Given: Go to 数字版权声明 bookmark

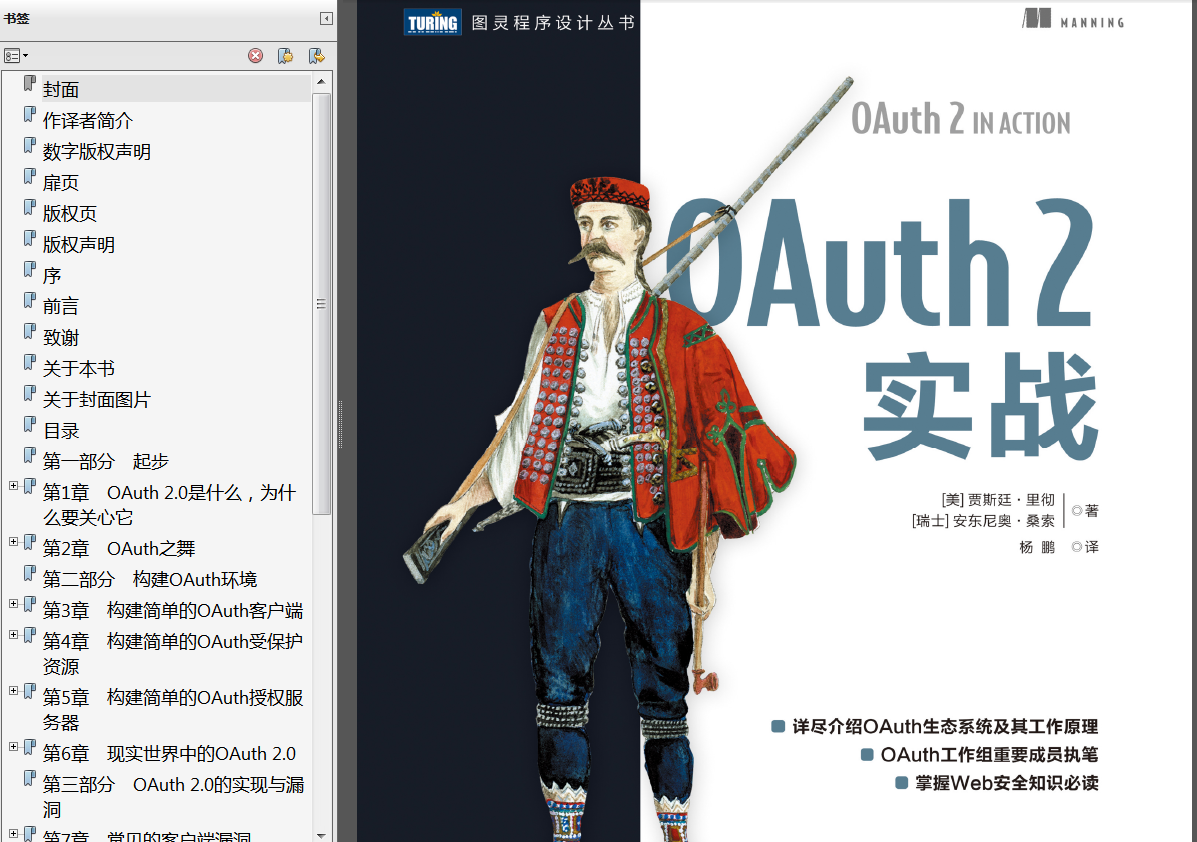Looking at the screenshot, I should coord(97,152).
